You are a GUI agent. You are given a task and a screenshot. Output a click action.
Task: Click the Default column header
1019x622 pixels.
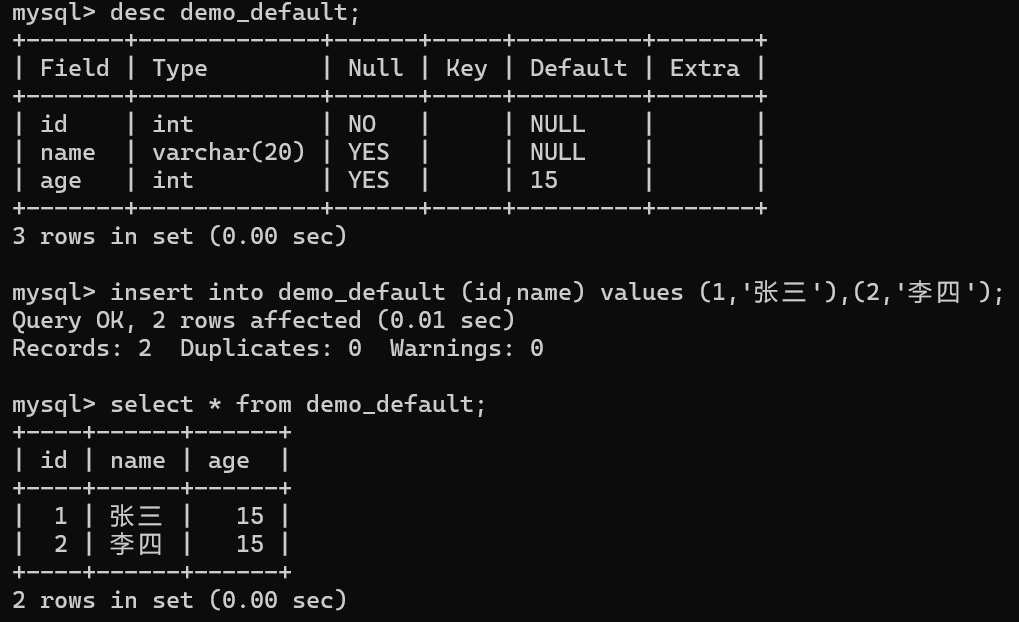[578, 68]
